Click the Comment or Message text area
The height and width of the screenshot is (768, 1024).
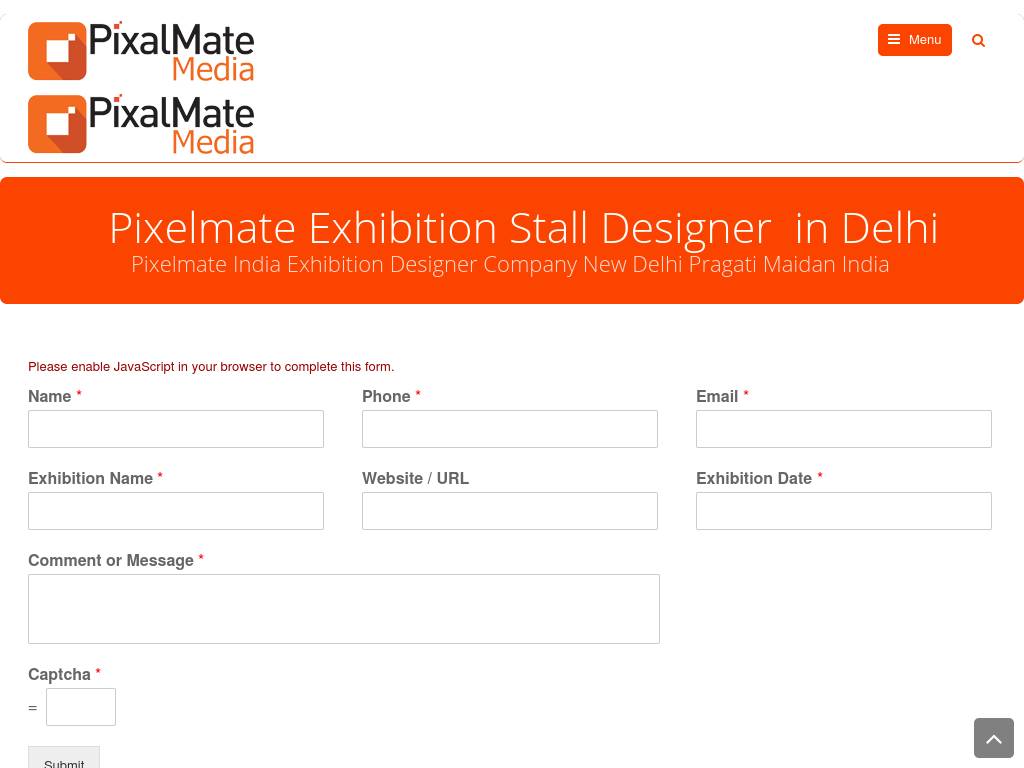[x=344, y=609]
